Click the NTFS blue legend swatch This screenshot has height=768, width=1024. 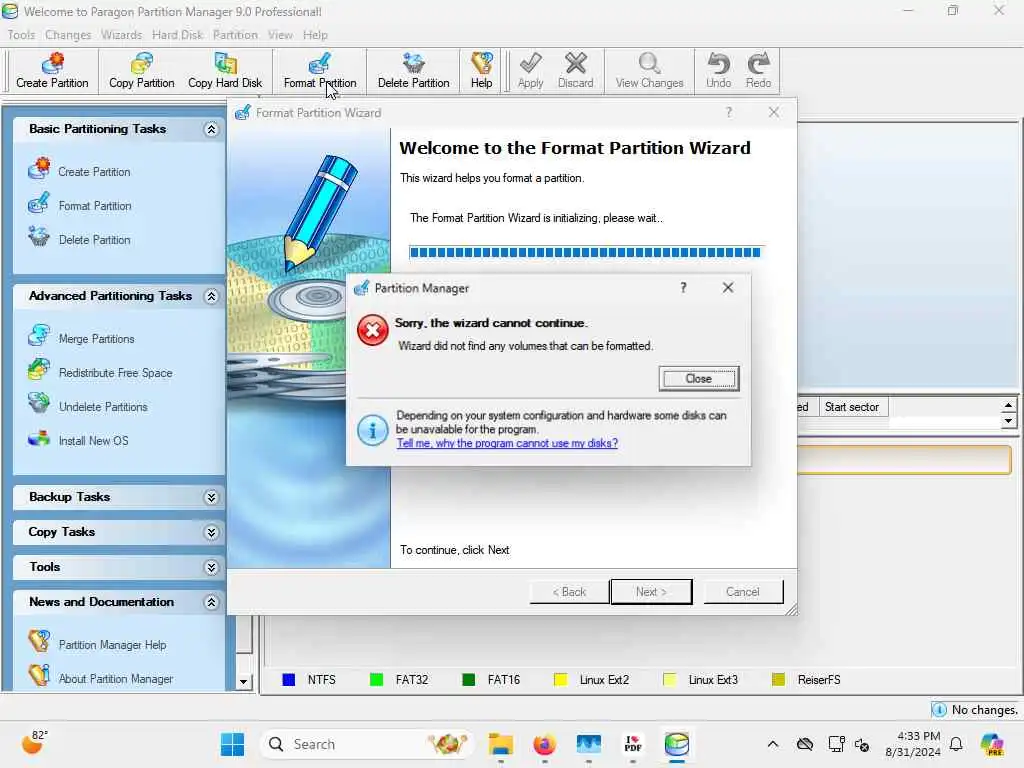[288, 680]
